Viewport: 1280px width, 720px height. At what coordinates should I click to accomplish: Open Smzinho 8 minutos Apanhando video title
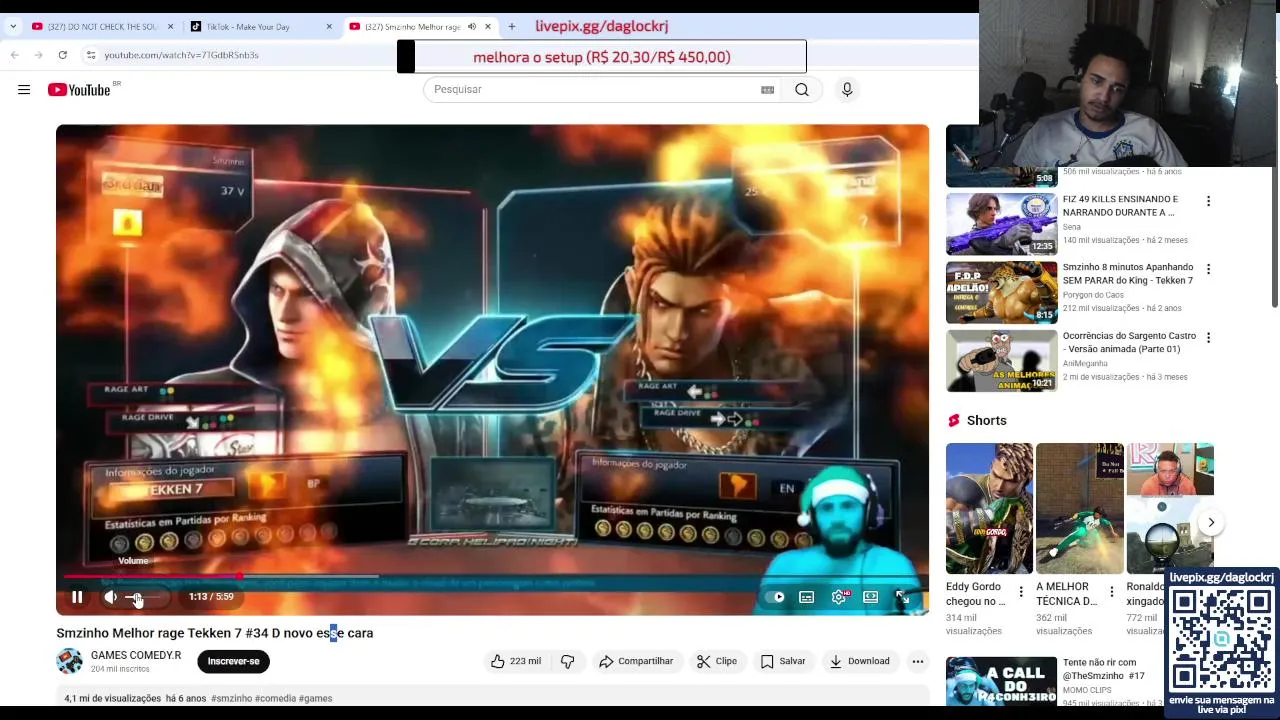coord(1127,274)
